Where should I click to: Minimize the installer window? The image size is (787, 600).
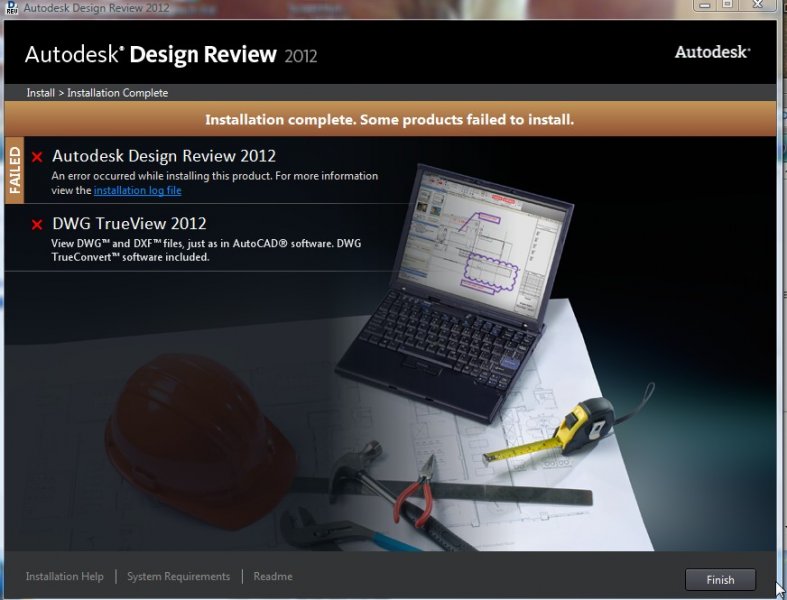coord(705,5)
